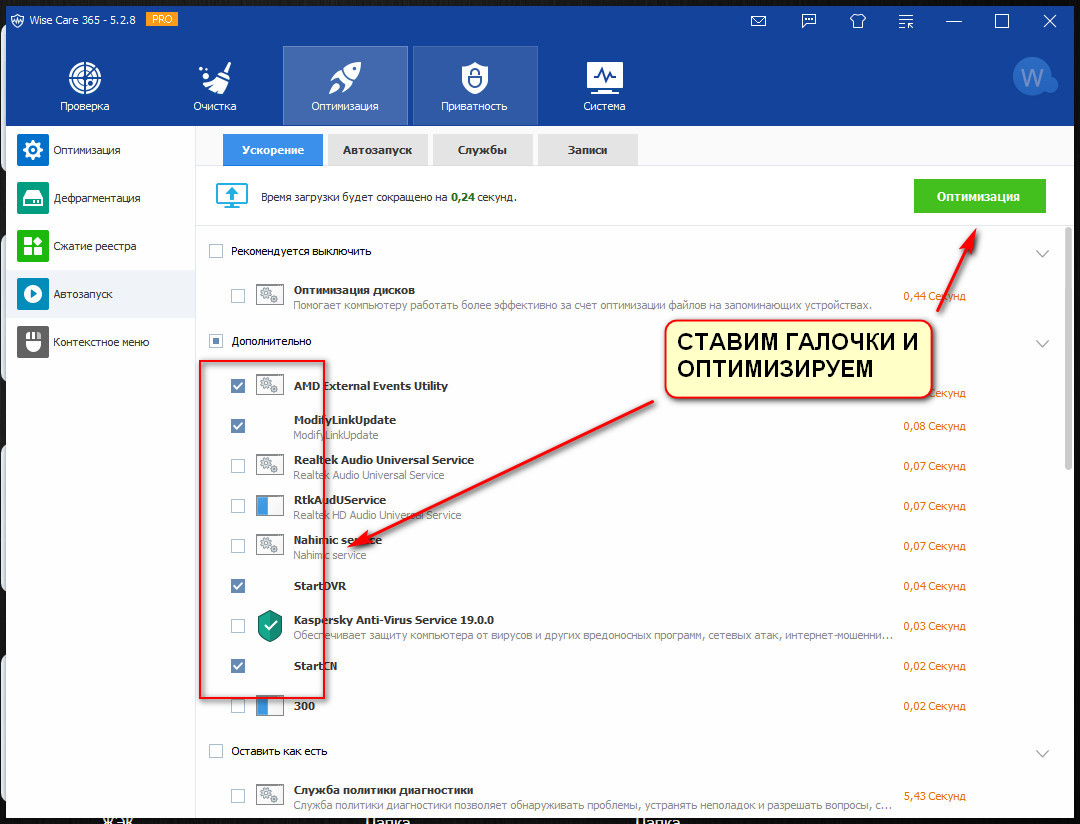Select the StartCN entry name
The image size is (1080, 824).
click(x=315, y=666)
